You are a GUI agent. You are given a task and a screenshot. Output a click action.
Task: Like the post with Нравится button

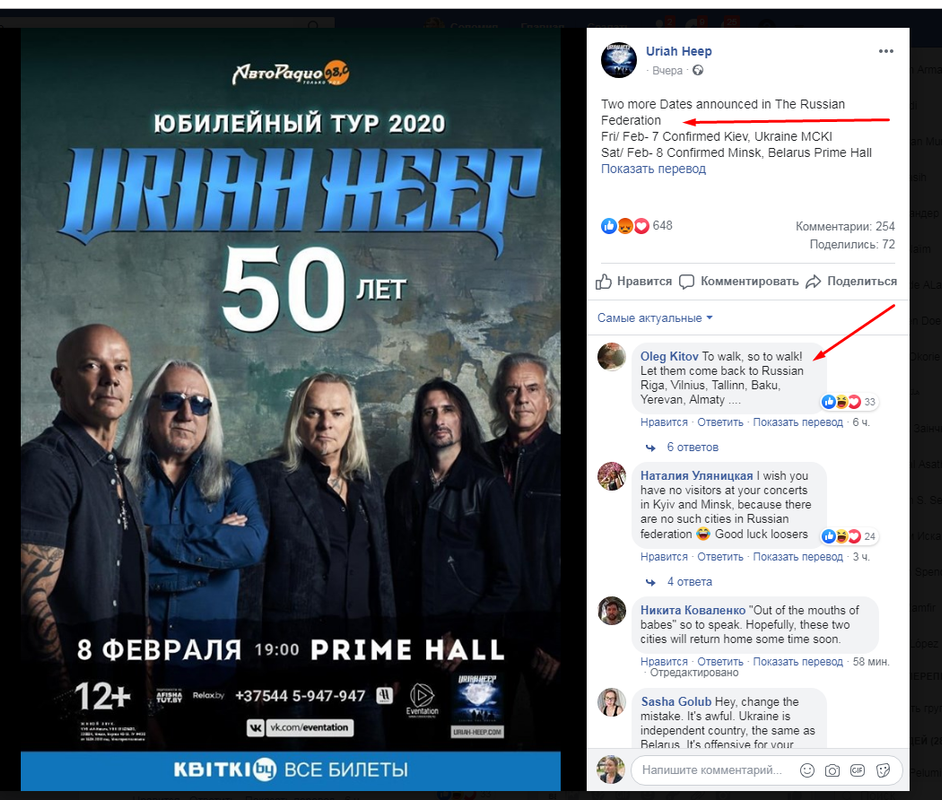[634, 281]
